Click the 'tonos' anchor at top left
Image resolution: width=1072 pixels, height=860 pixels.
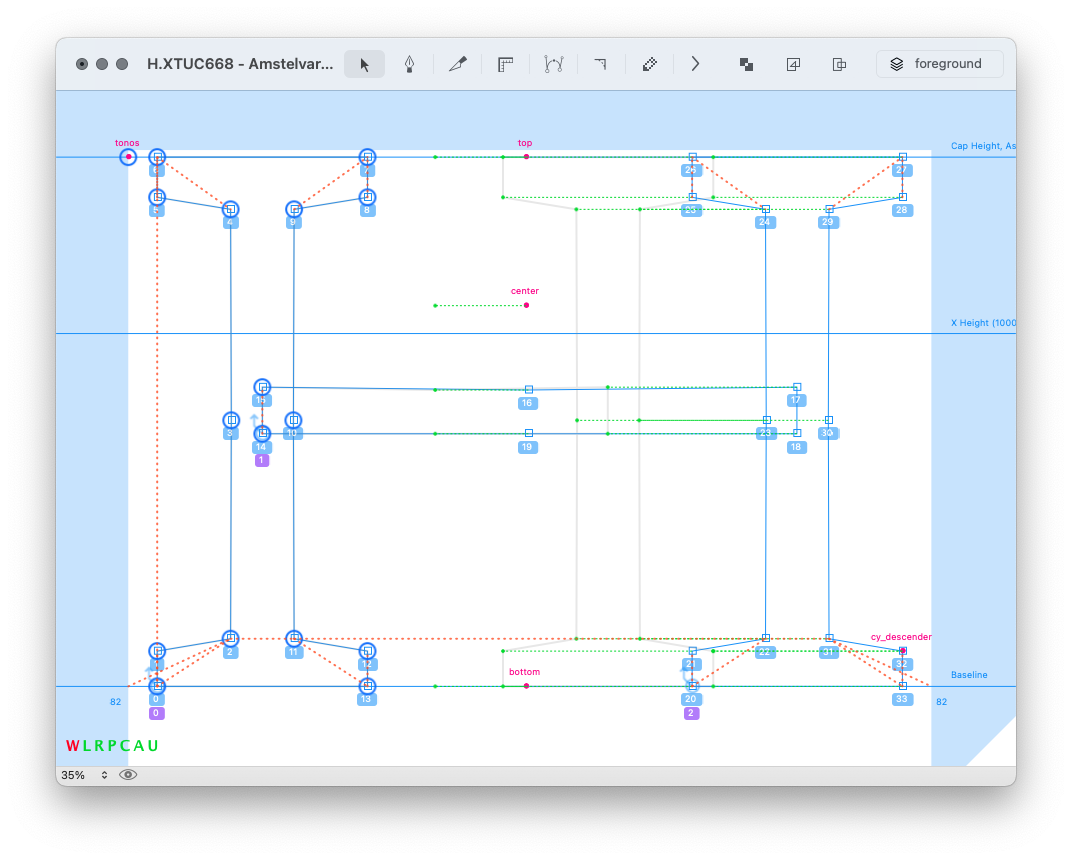tap(128, 157)
